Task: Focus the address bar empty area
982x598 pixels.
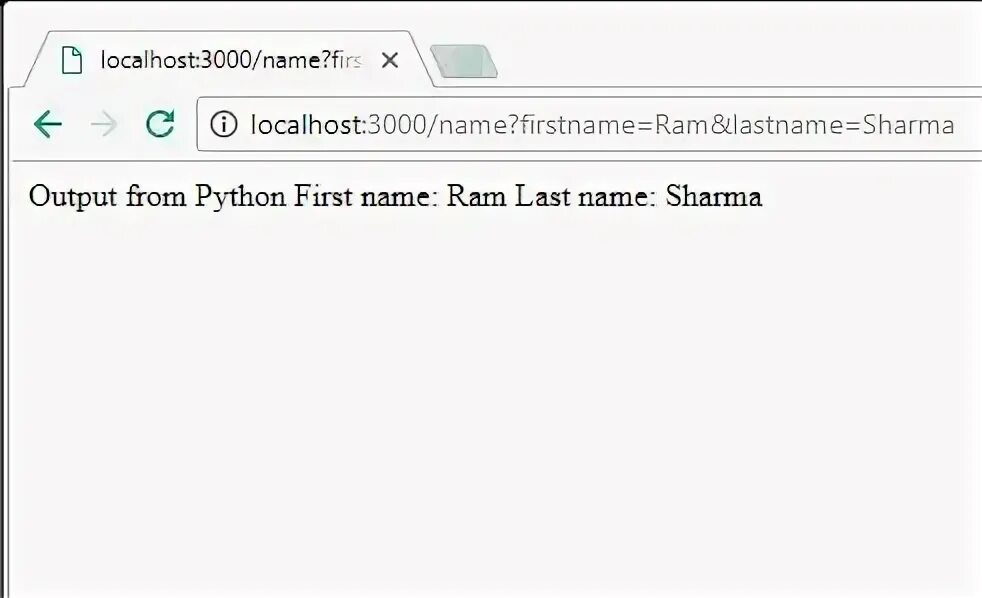Action: [x=968, y=125]
